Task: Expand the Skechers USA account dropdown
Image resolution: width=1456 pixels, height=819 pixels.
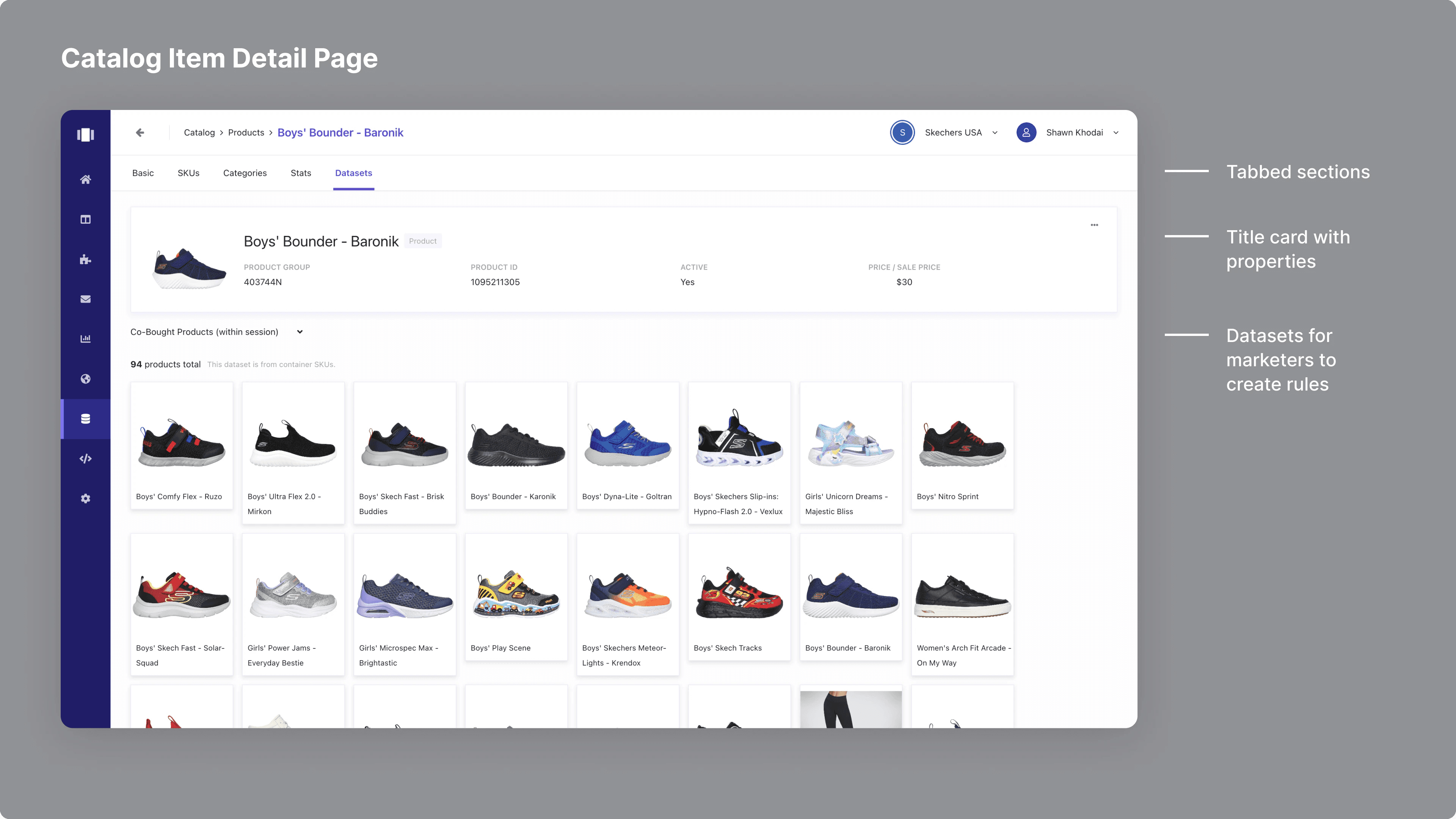Action: 995,133
